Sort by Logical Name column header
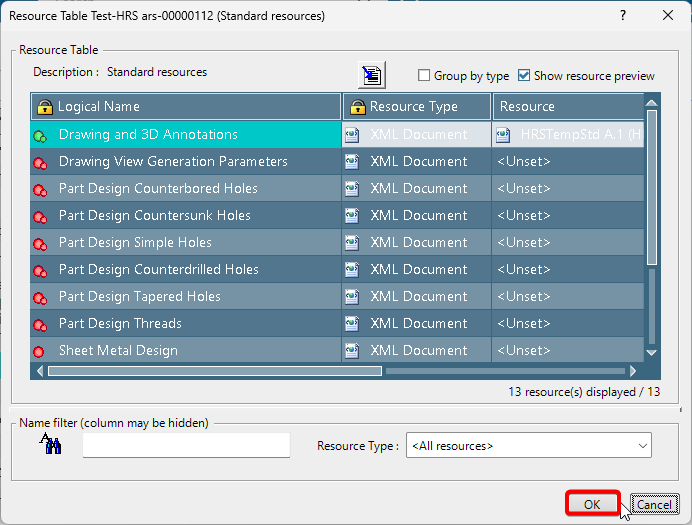The height and width of the screenshot is (525, 692). 186,106
